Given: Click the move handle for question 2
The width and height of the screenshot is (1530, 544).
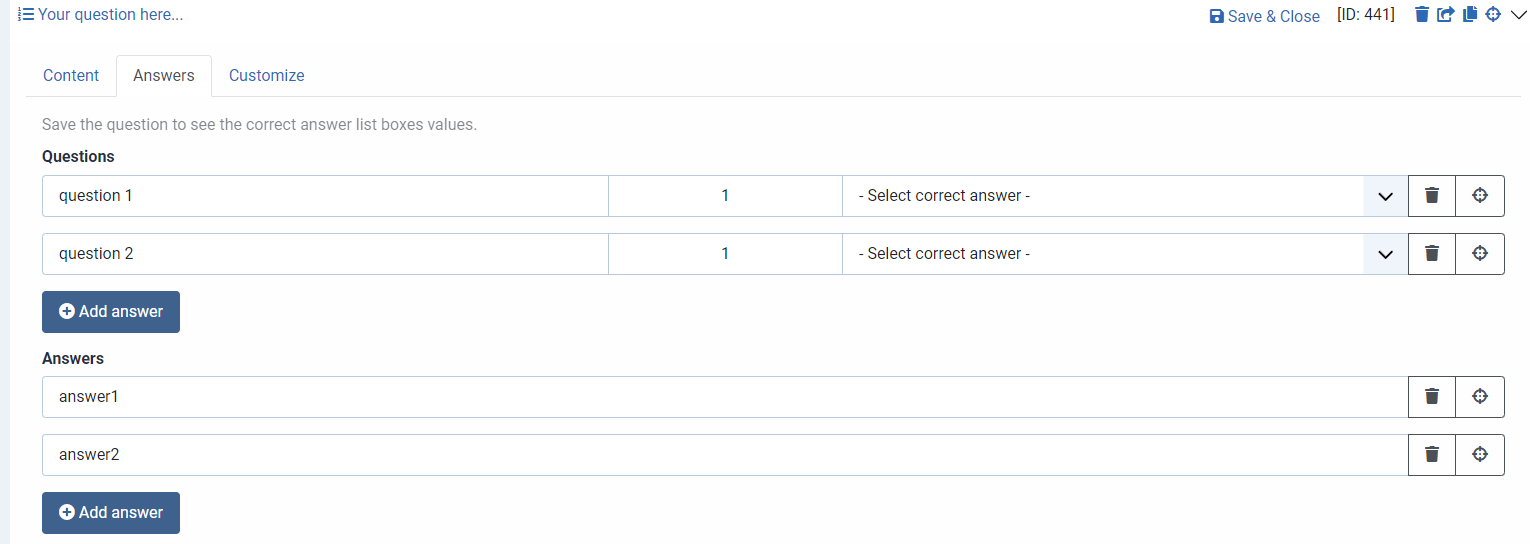Looking at the screenshot, I should pos(1480,254).
